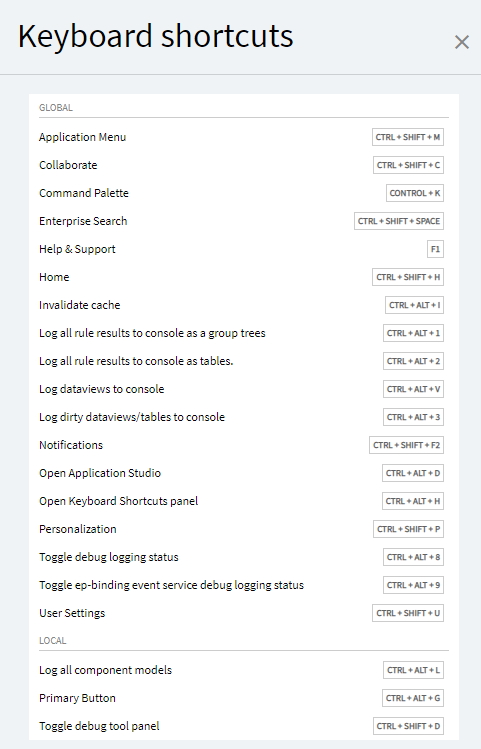Select the Personalization entry
481x749 pixels.
tap(244, 529)
